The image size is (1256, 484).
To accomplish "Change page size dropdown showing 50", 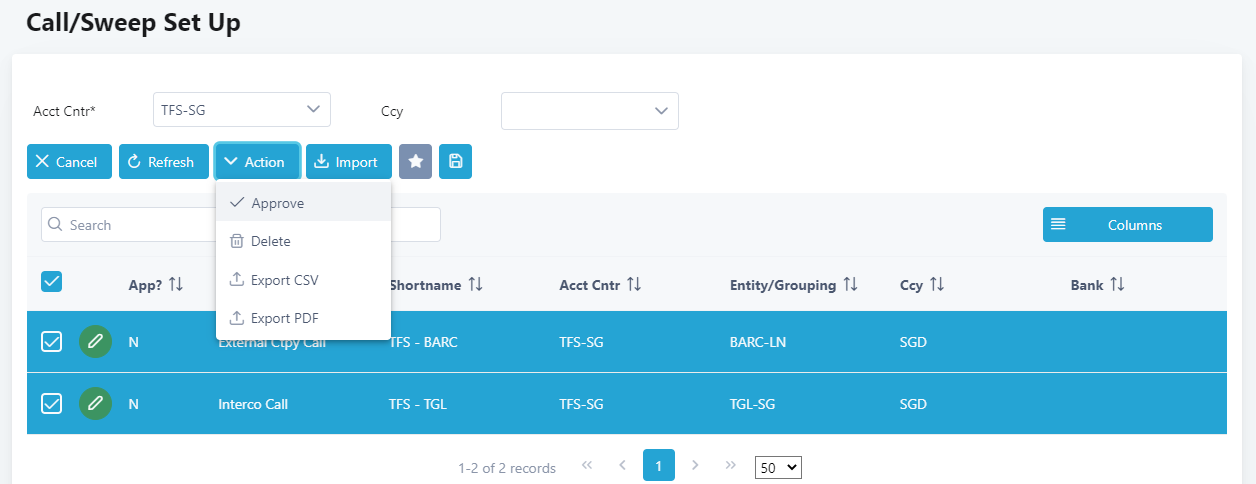I will [778, 467].
